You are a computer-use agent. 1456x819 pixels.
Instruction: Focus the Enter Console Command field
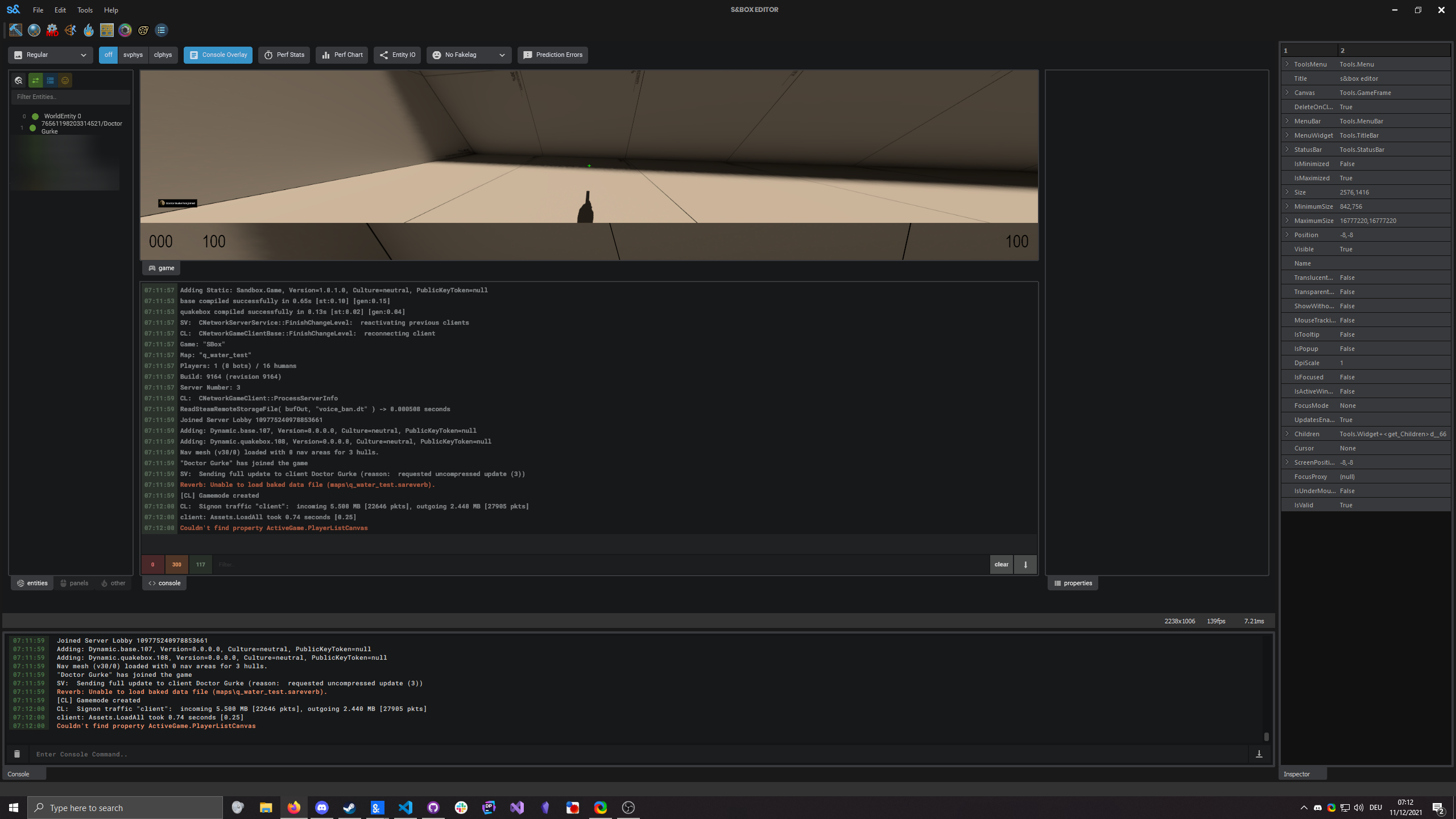tap(638, 754)
